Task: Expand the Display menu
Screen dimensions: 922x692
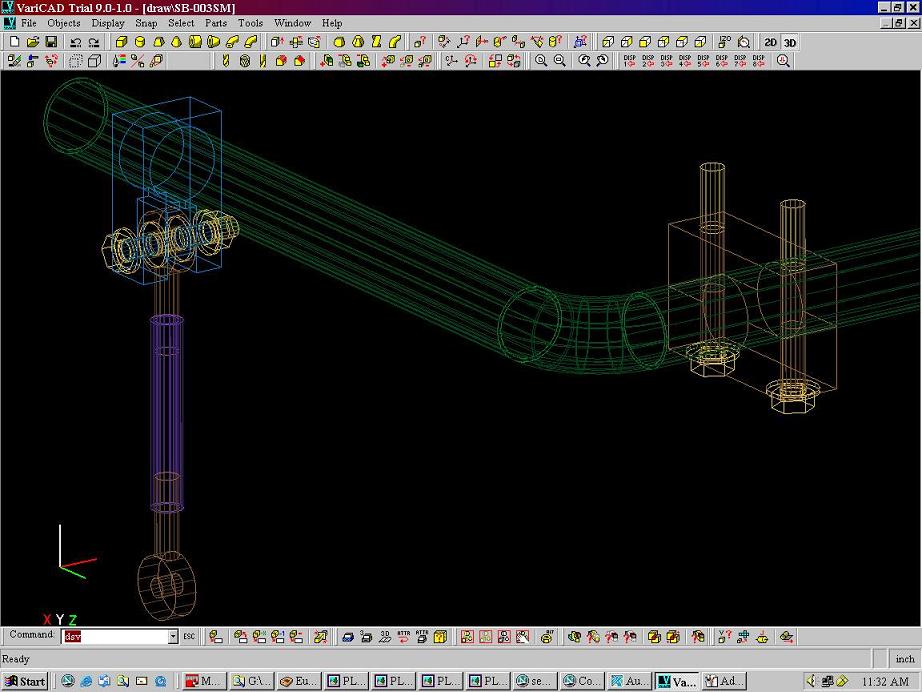Action: tap(108, 23)
